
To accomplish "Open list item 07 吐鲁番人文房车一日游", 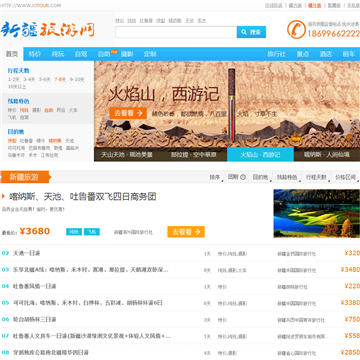I will tap(92, 336).
